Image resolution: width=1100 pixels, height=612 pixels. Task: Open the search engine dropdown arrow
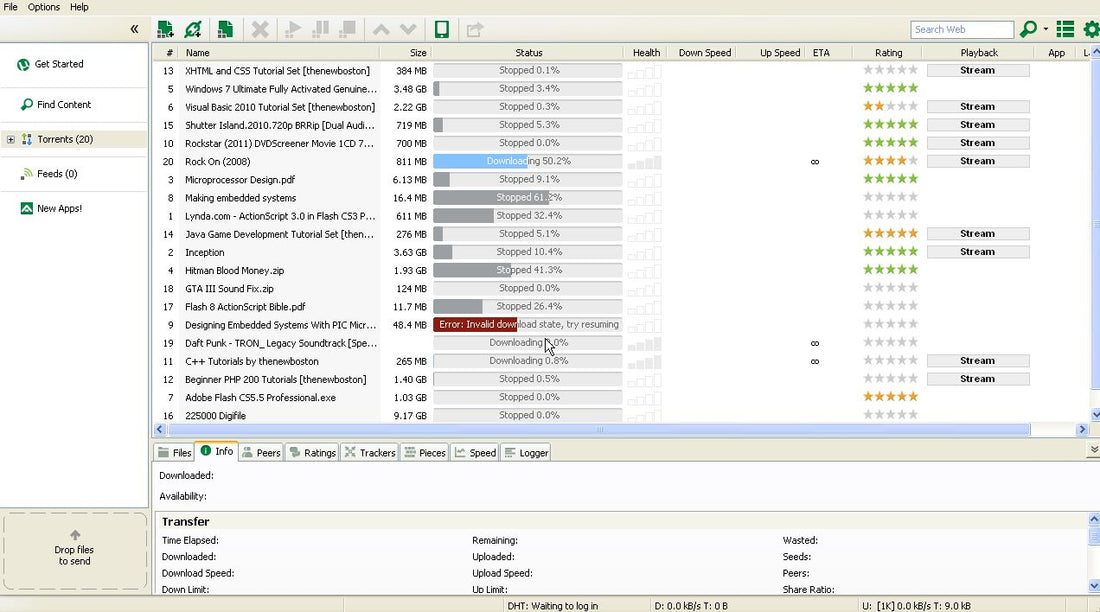(x=1045, y=28)
